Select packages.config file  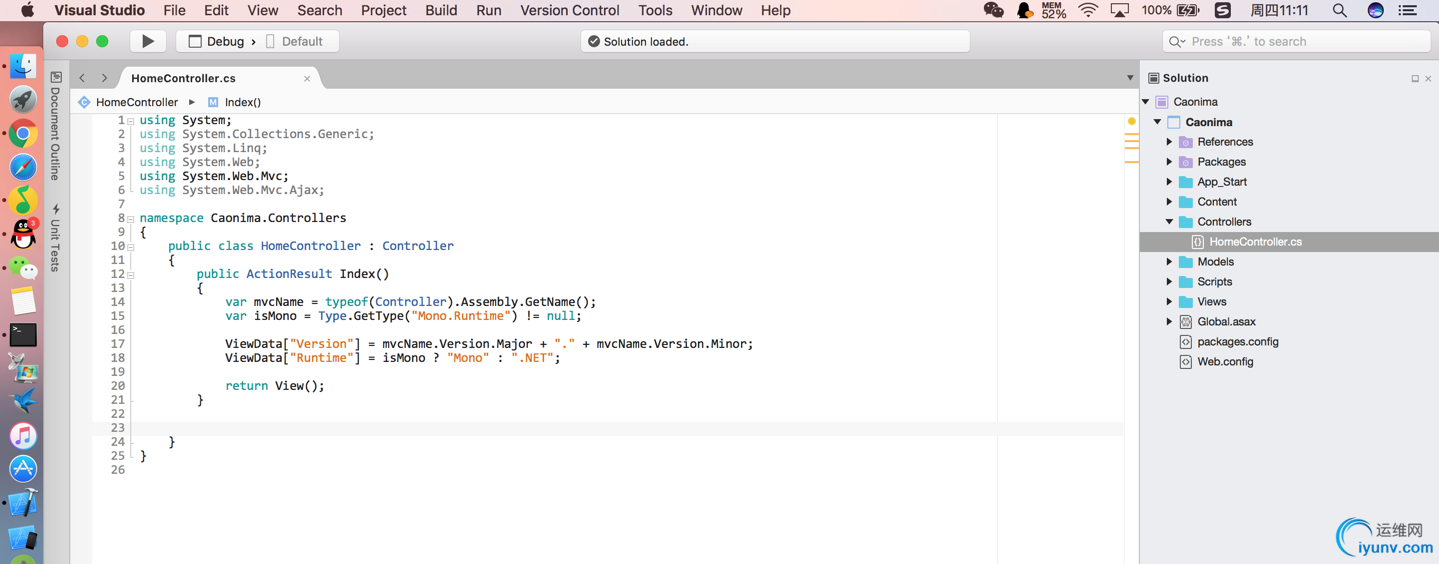[1237, 342]
